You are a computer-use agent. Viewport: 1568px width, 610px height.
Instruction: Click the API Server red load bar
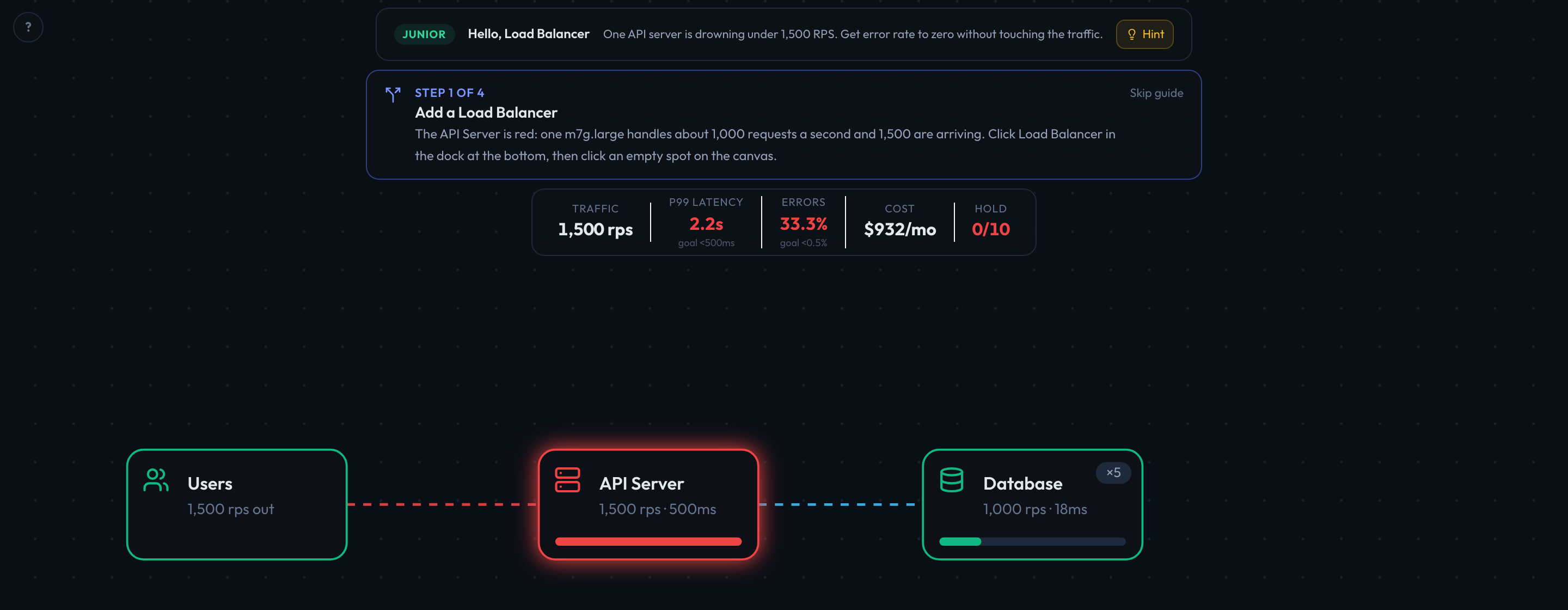pos(648,541)
